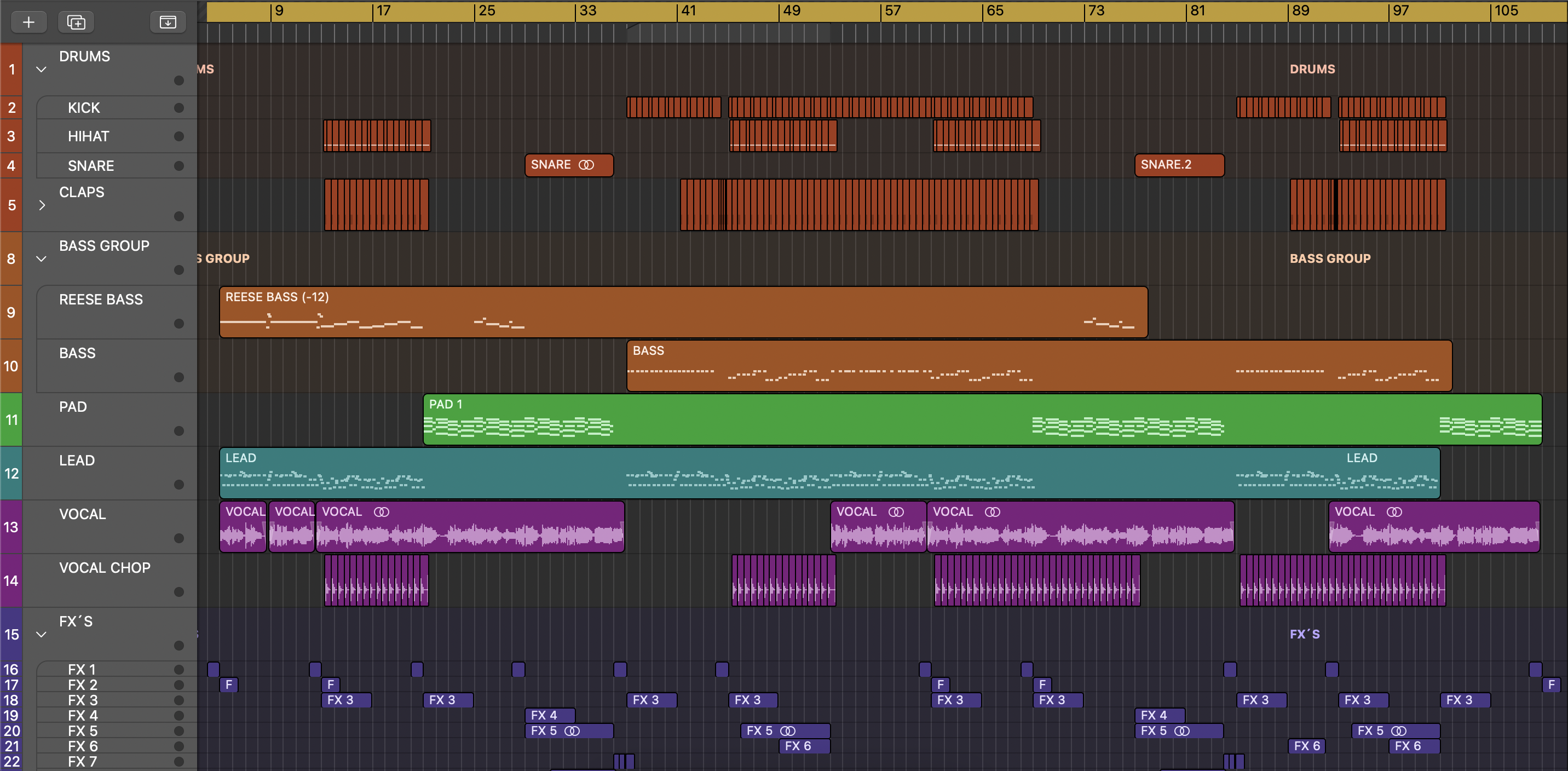Click the import tracks drop-down icon
Viewport: 1568px width, 771px height.
[x=168, y=22]
